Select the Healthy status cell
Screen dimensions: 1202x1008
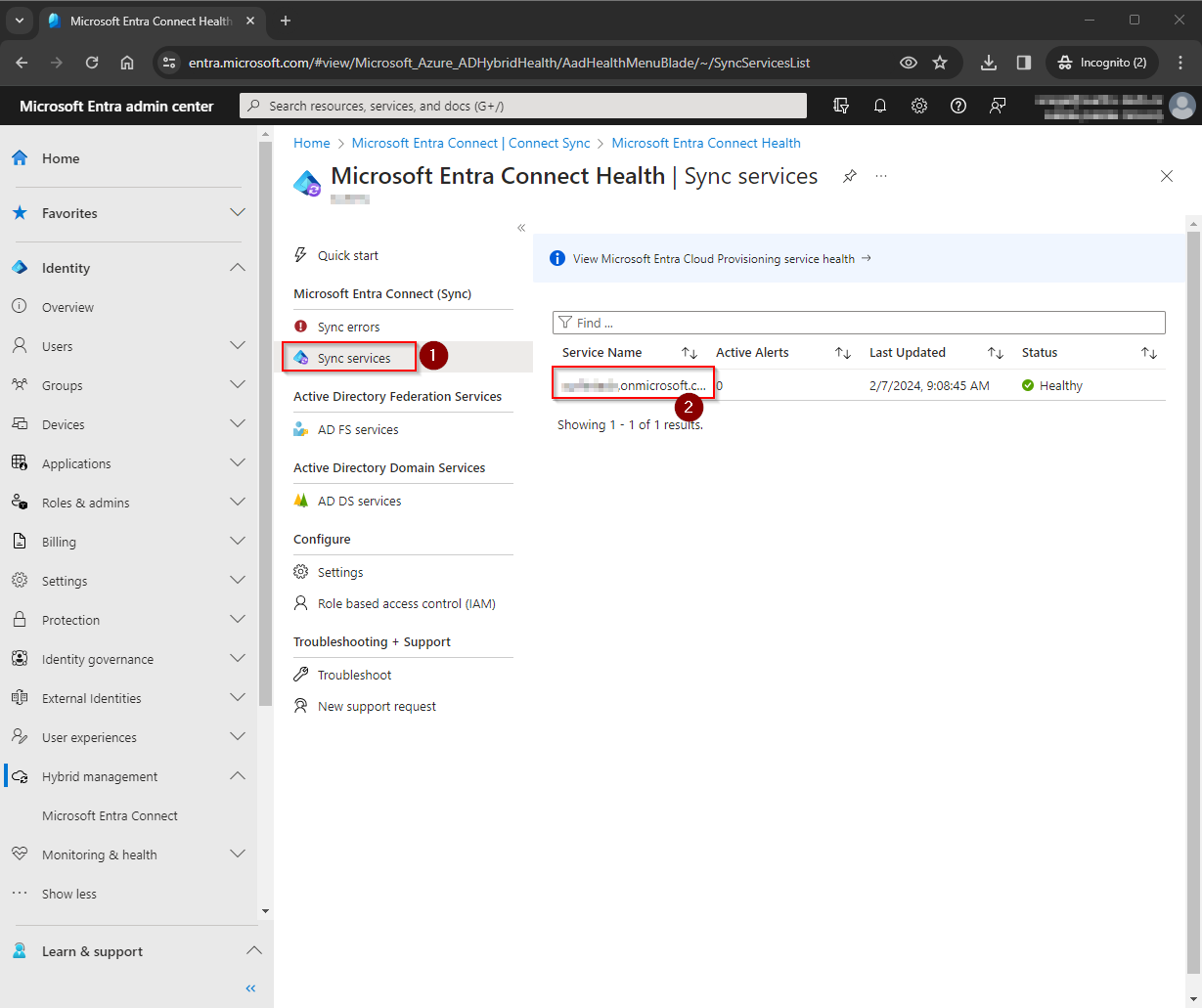[x=1052, y=385]
